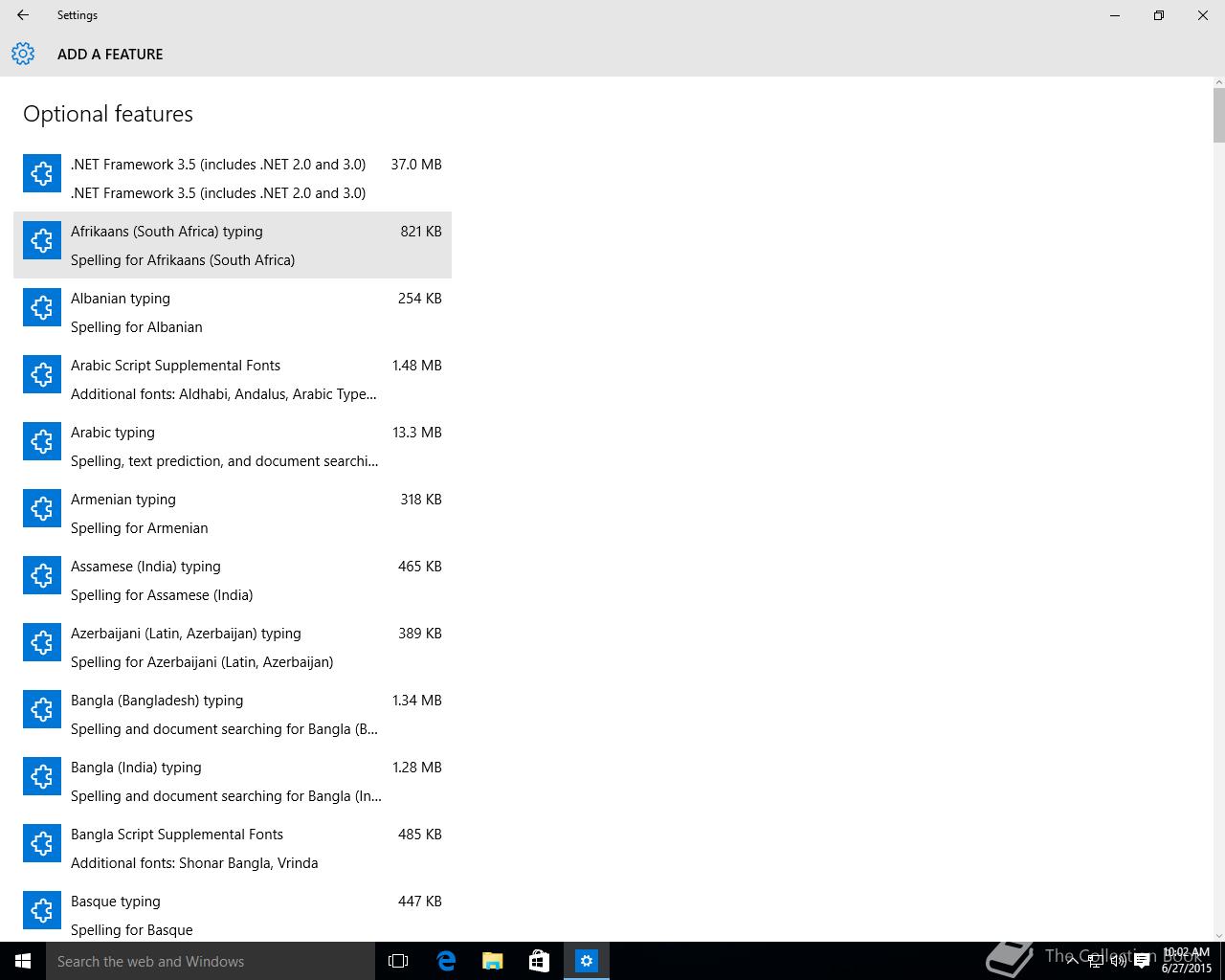Click the scrollbar thumb on right edge

click(x=1218, y=115)
